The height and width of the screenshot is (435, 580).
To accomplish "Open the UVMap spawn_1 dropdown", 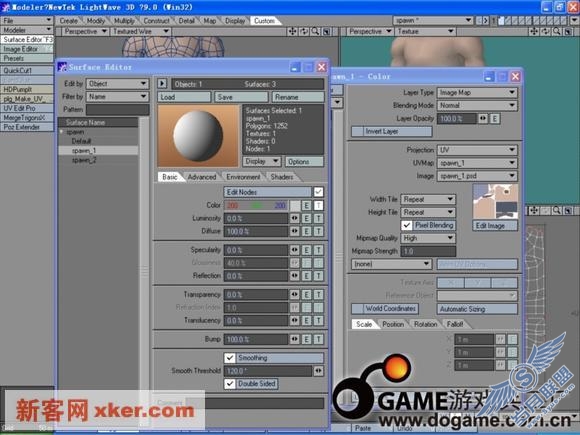I will coord(477,163).
